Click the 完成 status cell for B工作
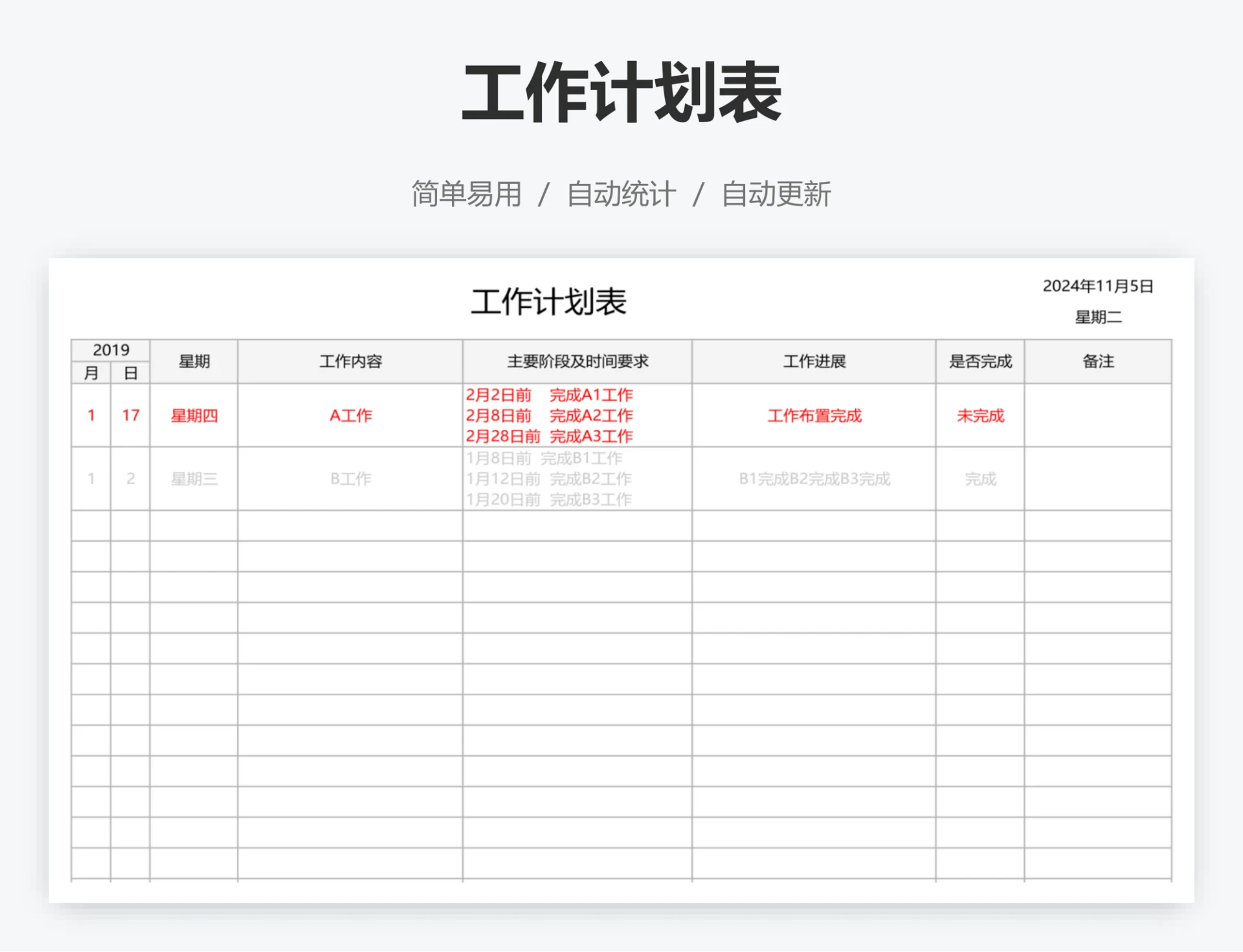Viewport: 1243px width, 952px height. [980, 479]
